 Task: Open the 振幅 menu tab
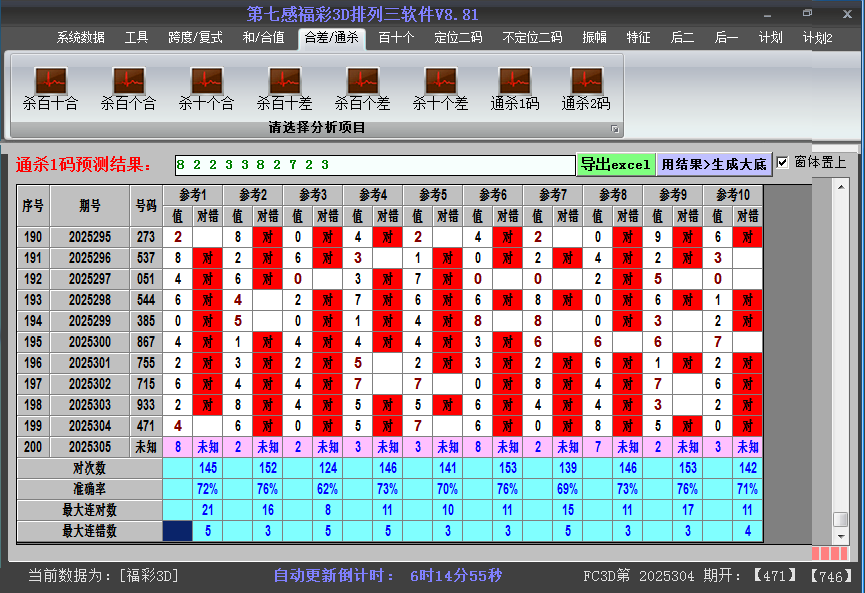[594, 38]
